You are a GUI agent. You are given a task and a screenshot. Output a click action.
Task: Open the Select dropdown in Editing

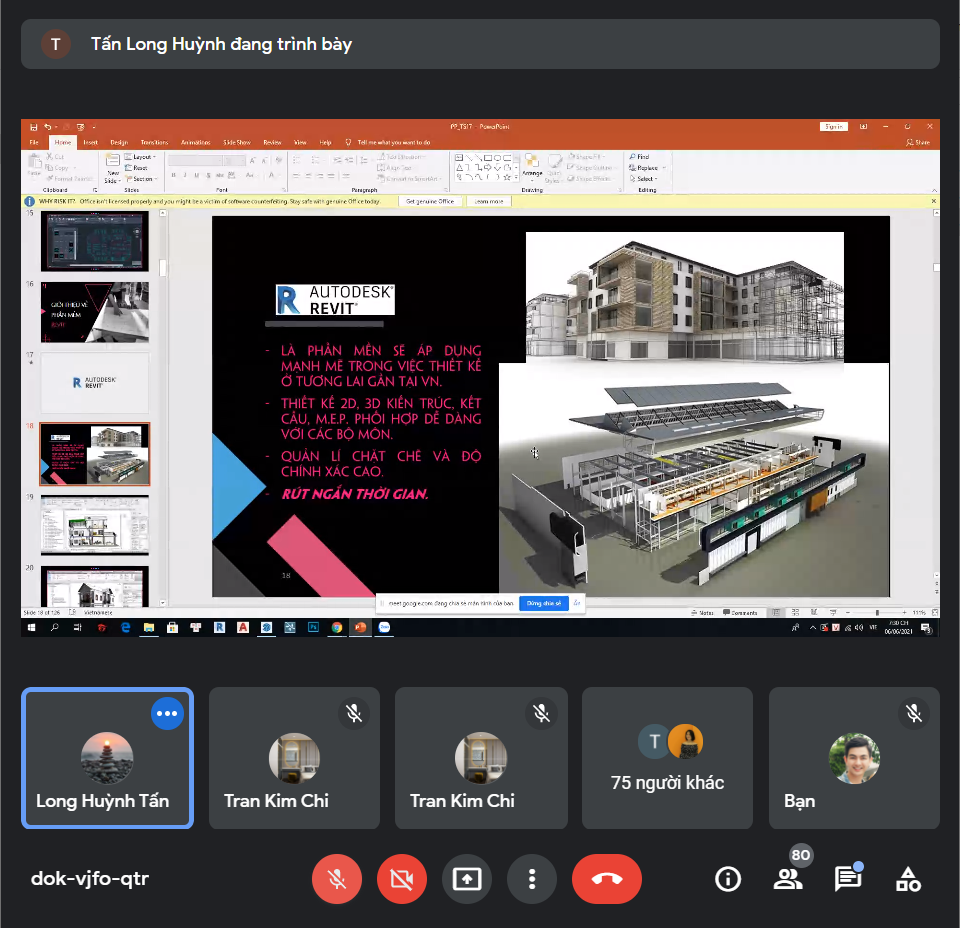(643, 179)
